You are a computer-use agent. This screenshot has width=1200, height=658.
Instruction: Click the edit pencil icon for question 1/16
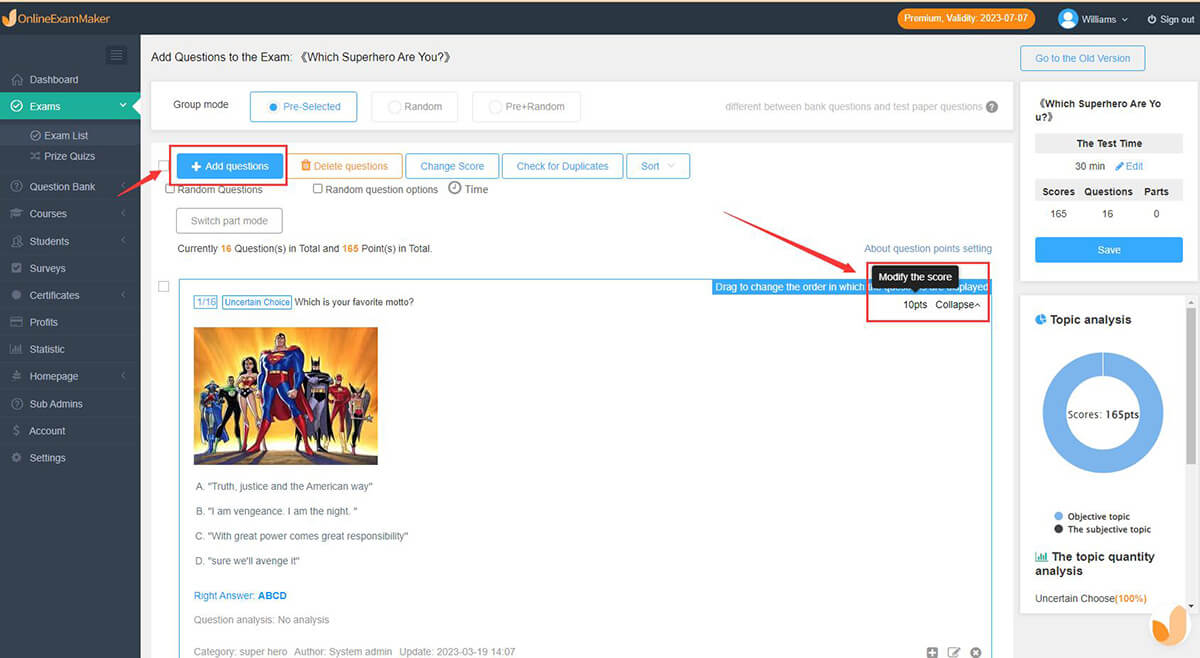[x=954, y=652]
